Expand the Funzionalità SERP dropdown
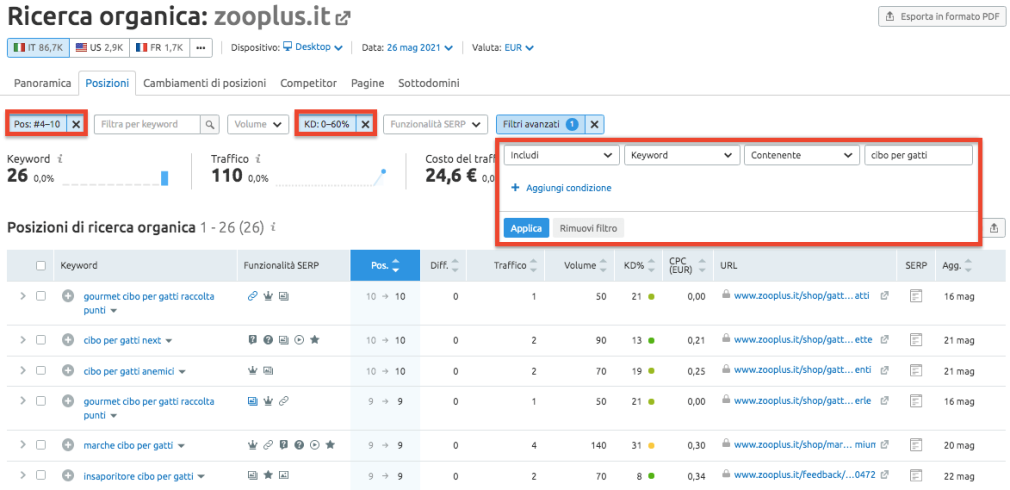1010x490 pixels. point(435,124)
